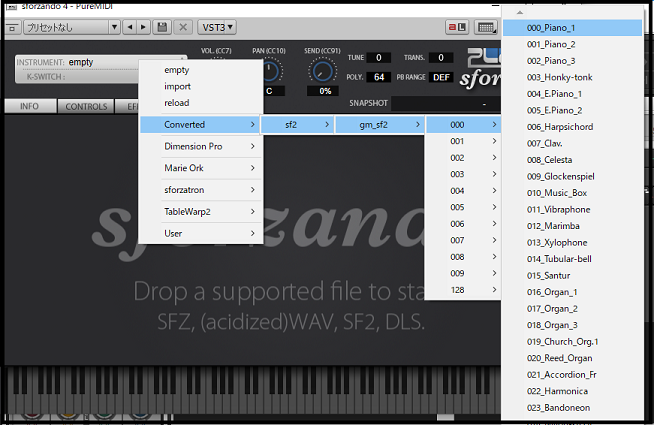
Task: Open bank 128 submenu
Action: [x=463, y=290]
